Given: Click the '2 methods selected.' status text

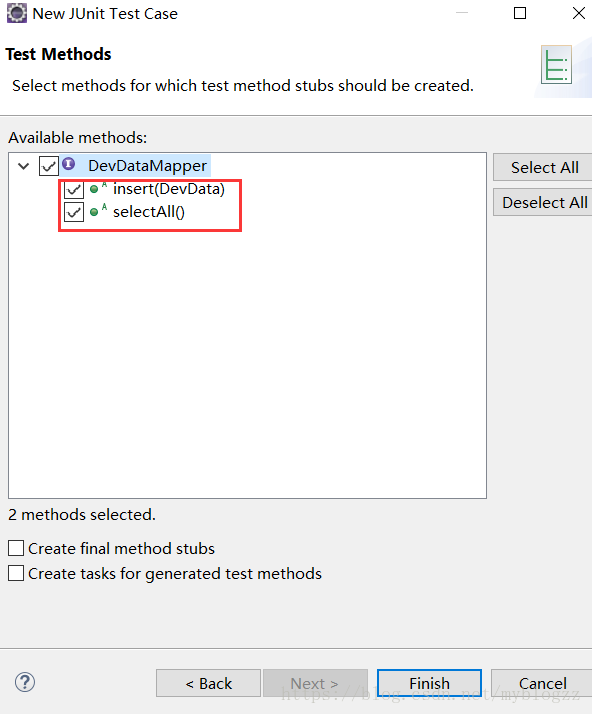Looking at the screenshot, I should coord(82,515).
